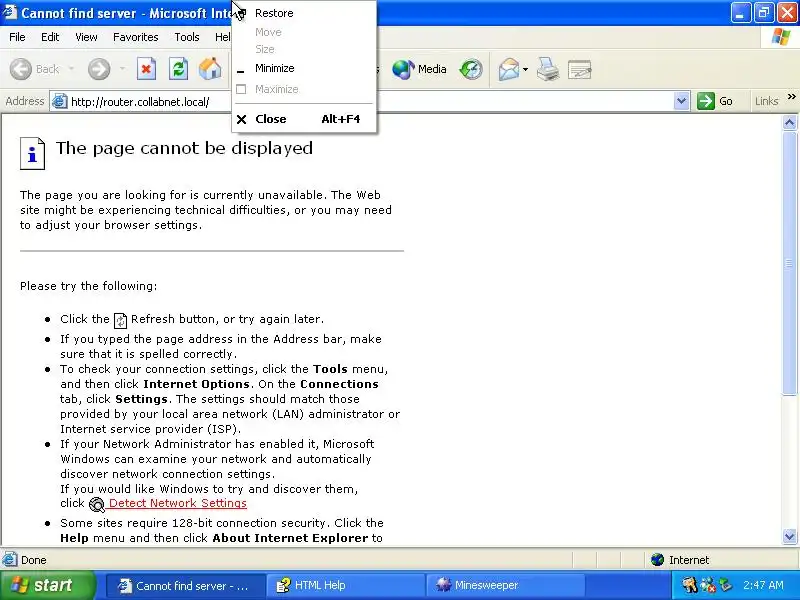Switch to HTML Help taskbar button

coord(348,585)
